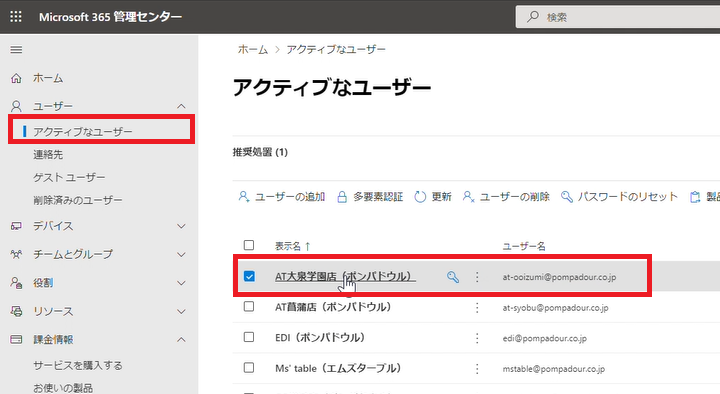Click the 多要素認証 lock icon

342,197
